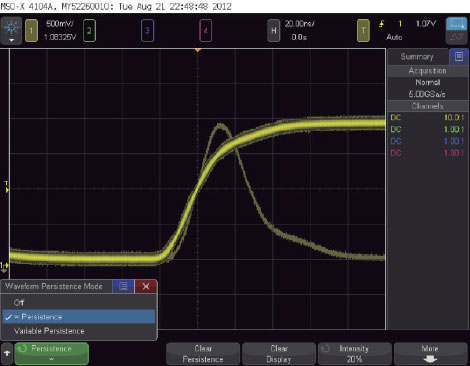Screen dimensions: 470x366
Task: Select channel 1 yellow button
Action: [31, 31]
